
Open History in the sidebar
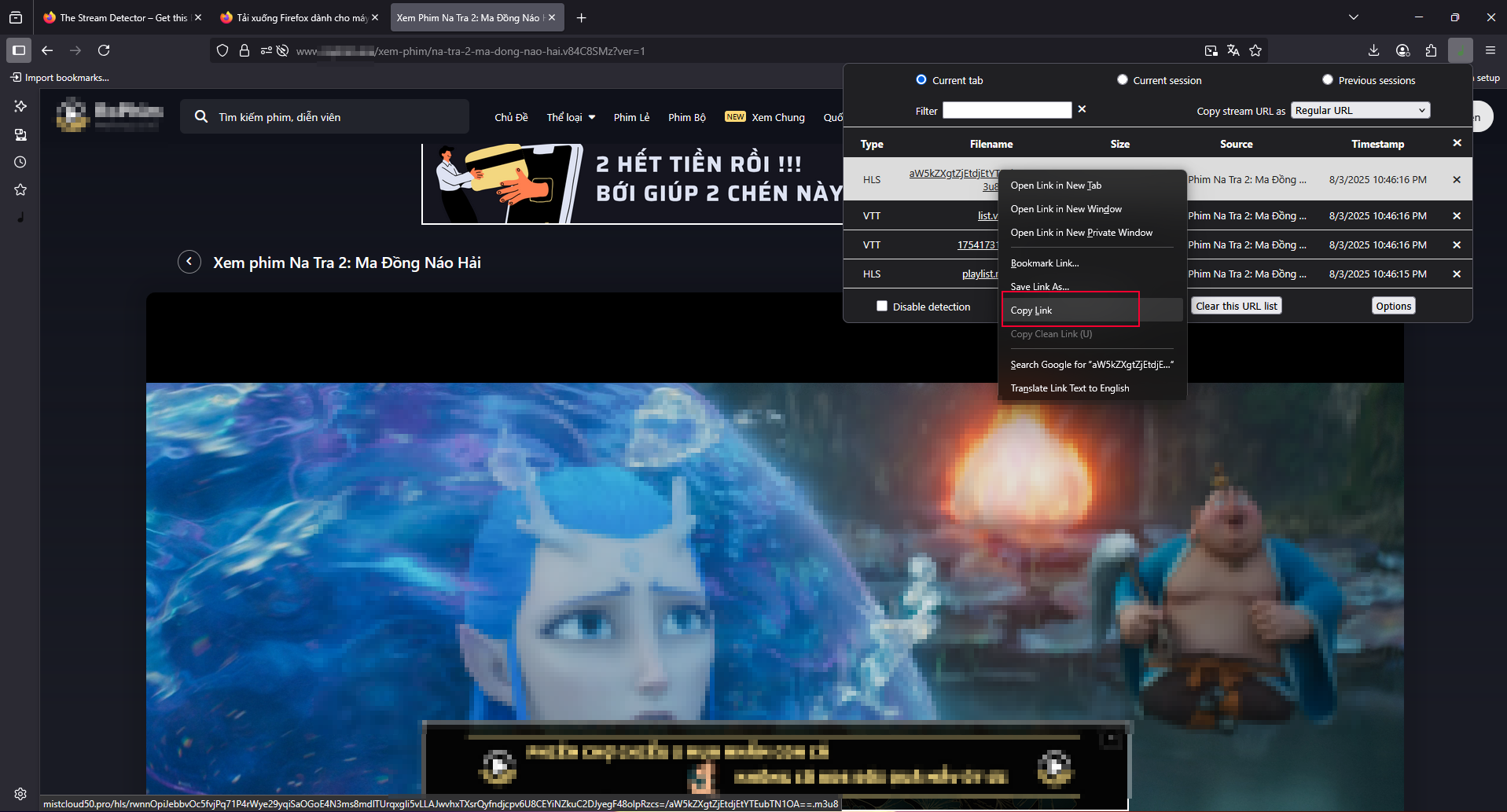pyautogui.click(x=20, y=162)
